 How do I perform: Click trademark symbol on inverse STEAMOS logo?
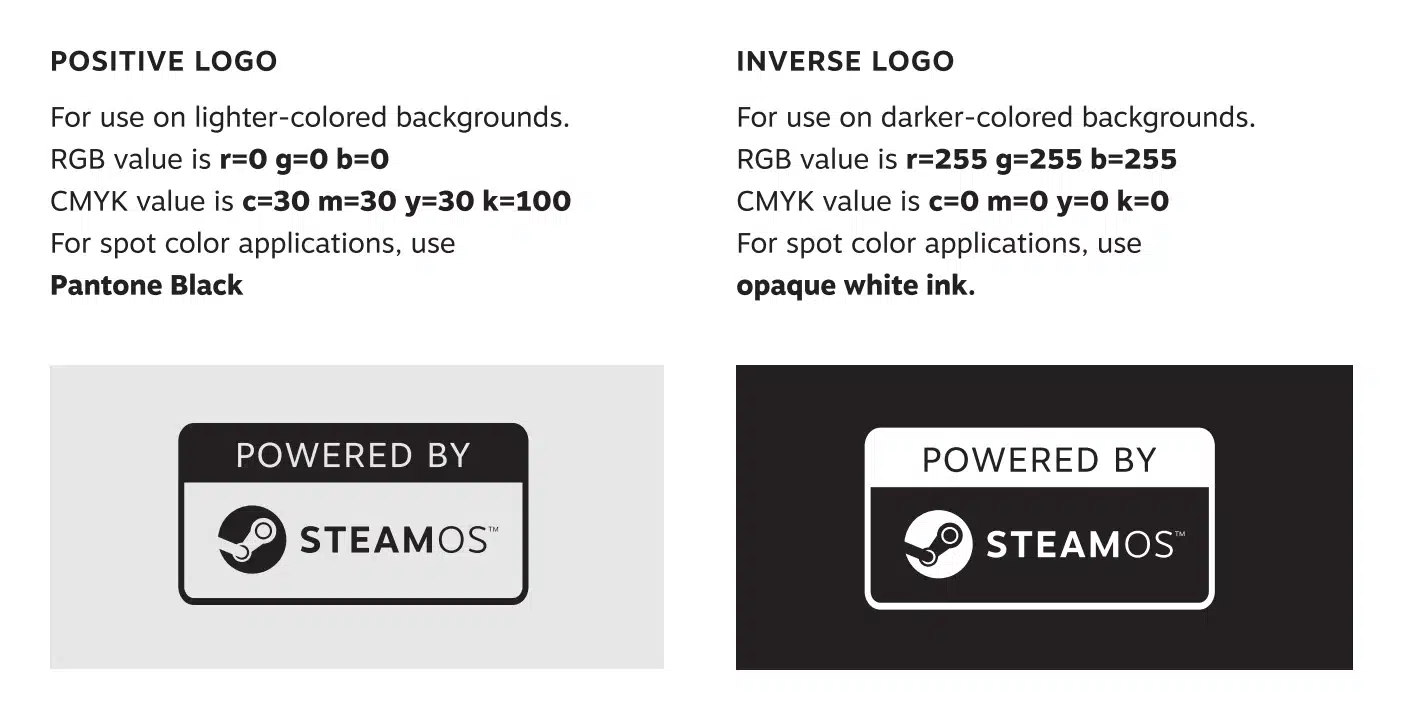point(1178,534)
